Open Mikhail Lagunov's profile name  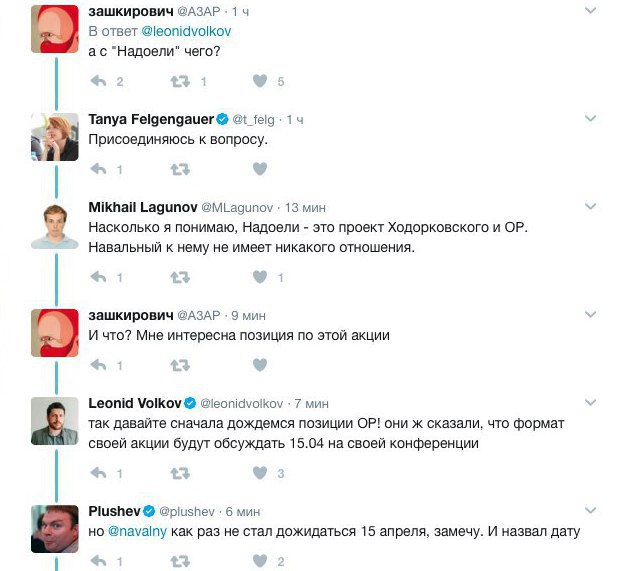[x=143, y=207]
